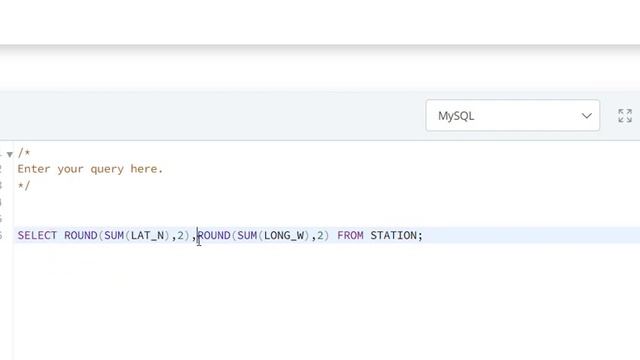Screen dimensions: 640x360
Task: Click the chevron arrow beside MySQL
Action: coord(587,116)
